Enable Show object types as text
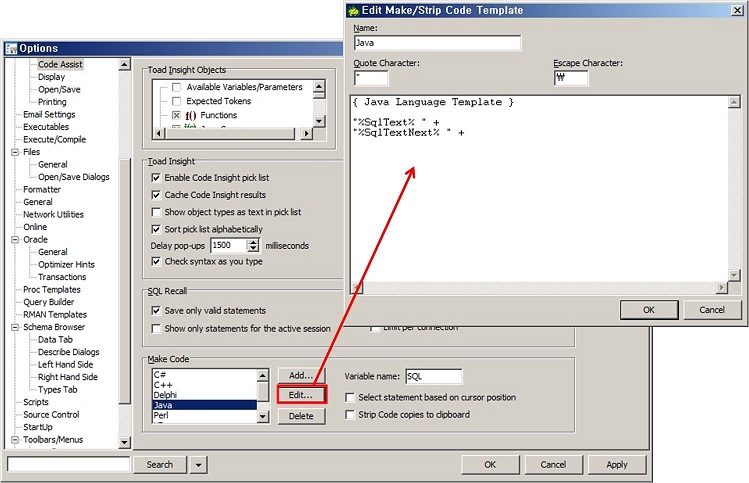Screen dimensions: 749x483 (156, 212)
